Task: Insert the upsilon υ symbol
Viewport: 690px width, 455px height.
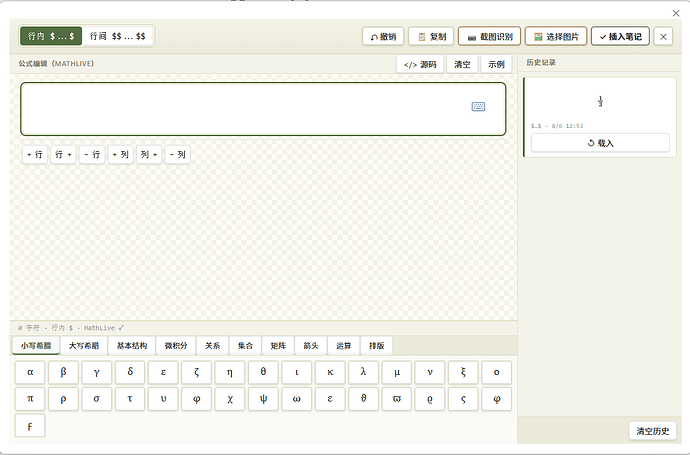Action: tap(163, 399)
